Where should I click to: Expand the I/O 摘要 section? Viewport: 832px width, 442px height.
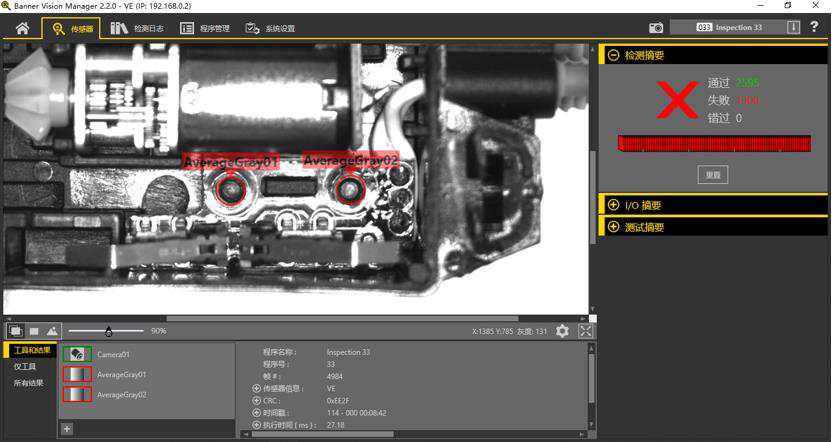click(613, 205)
